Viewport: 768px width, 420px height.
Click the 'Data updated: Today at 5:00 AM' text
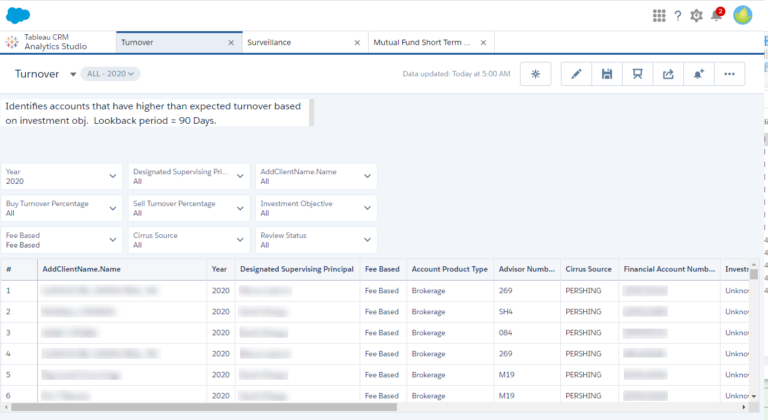click(456, 74)
